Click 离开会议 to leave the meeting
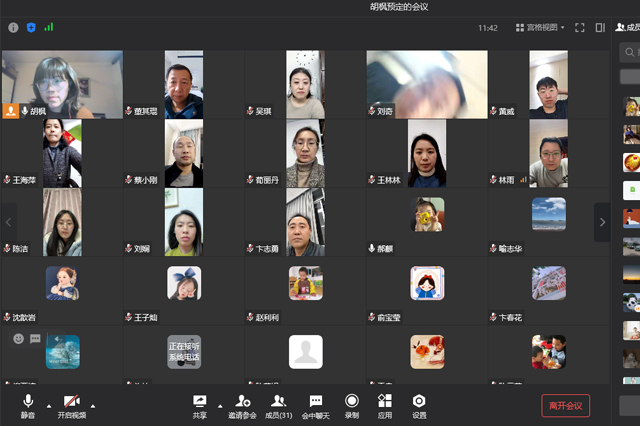 (x=565, y=405)
